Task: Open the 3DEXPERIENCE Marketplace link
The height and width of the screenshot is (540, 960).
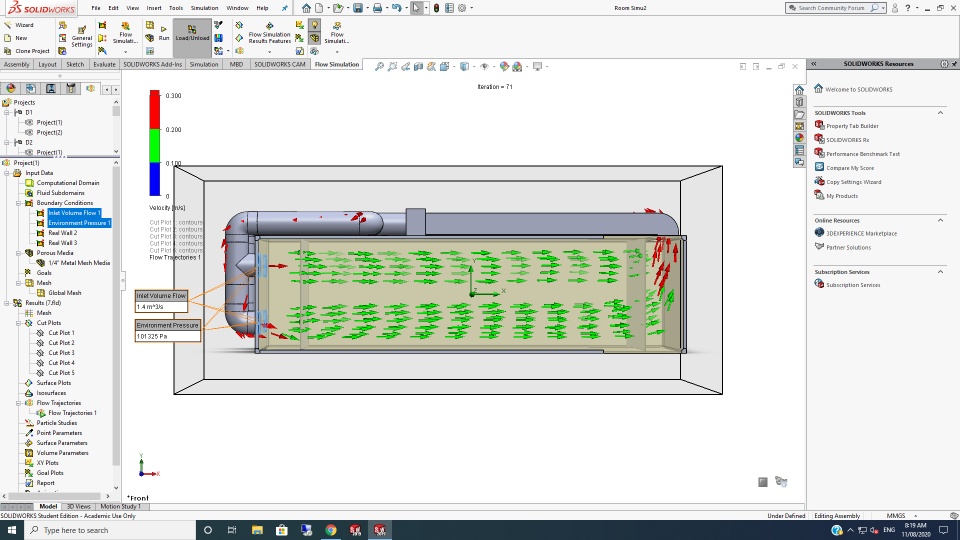Action: click(x=861, y=233)
